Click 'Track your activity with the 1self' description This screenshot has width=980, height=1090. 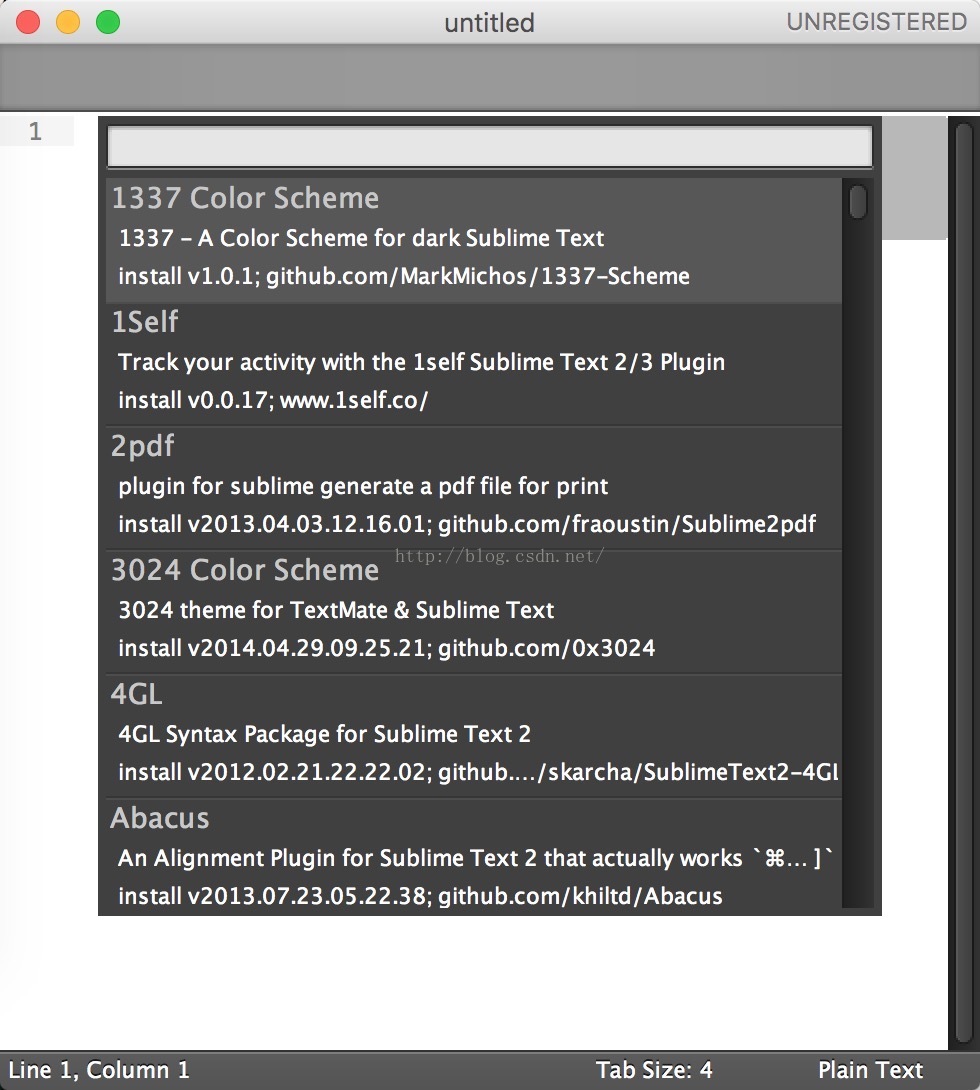[421, 362]
